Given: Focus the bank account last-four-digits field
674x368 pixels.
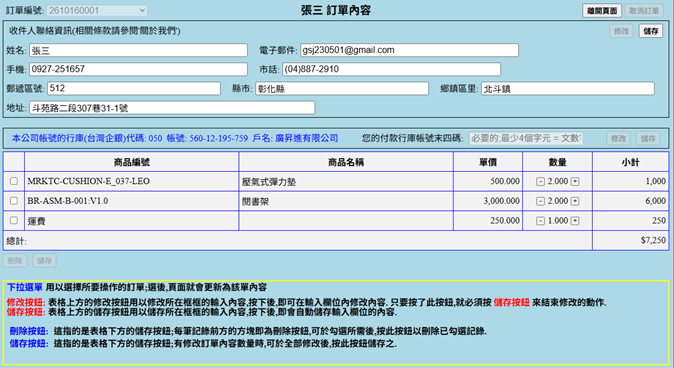Looking at the screenshot, I should [x=526, y=138].
